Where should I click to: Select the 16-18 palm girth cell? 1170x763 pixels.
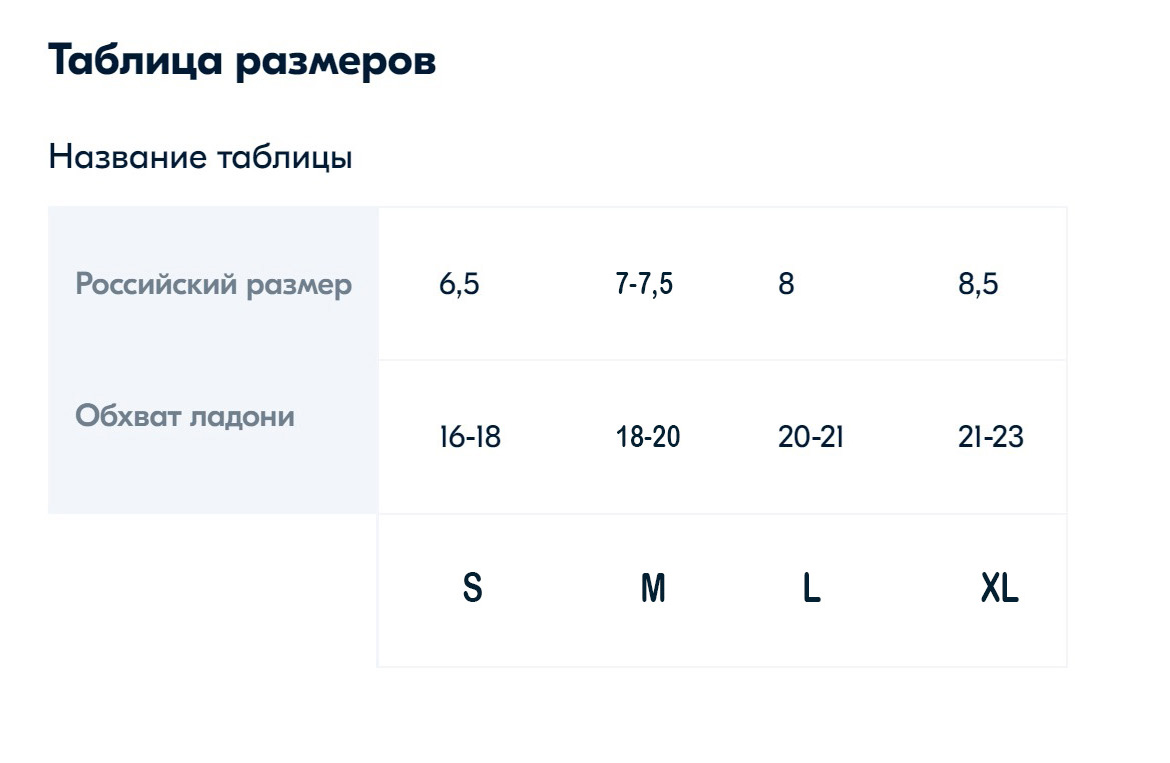pos(469,437)
